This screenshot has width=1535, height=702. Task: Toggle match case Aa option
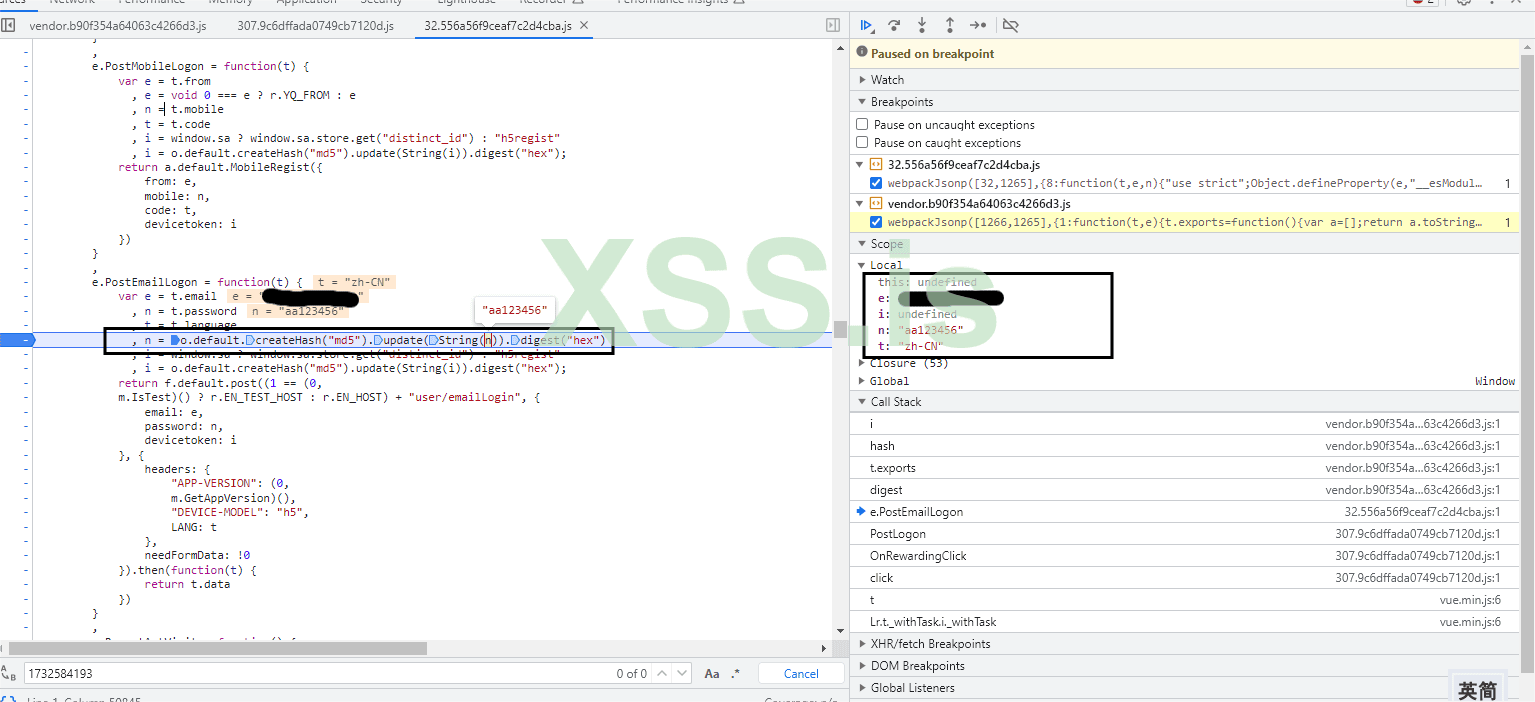pos(712,674)
